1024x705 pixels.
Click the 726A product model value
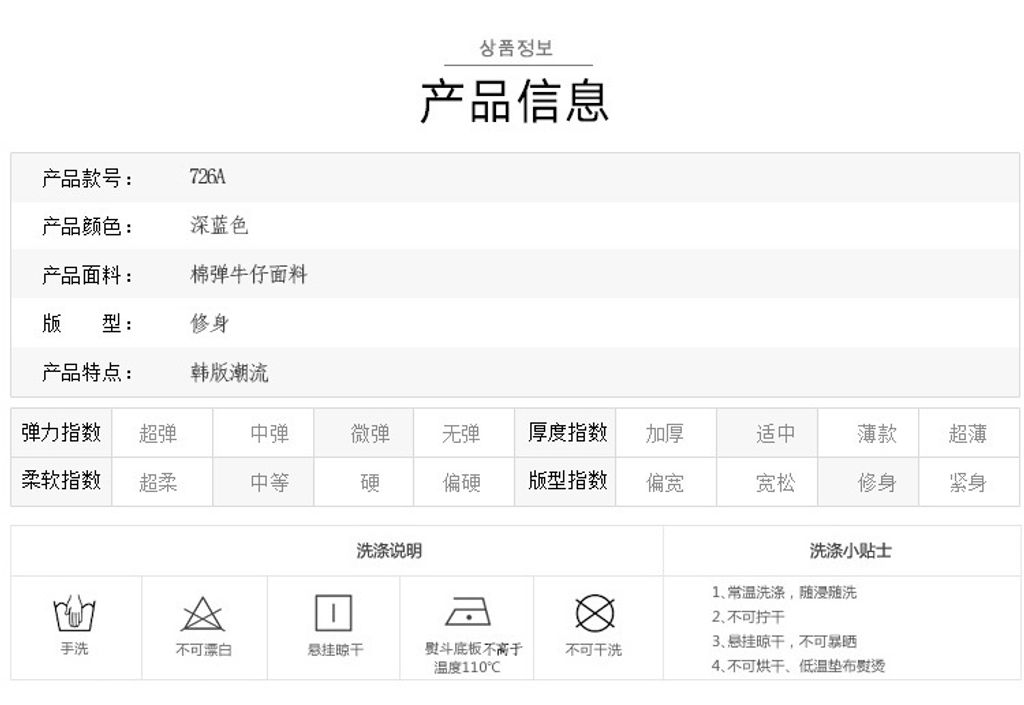[208, 178]
